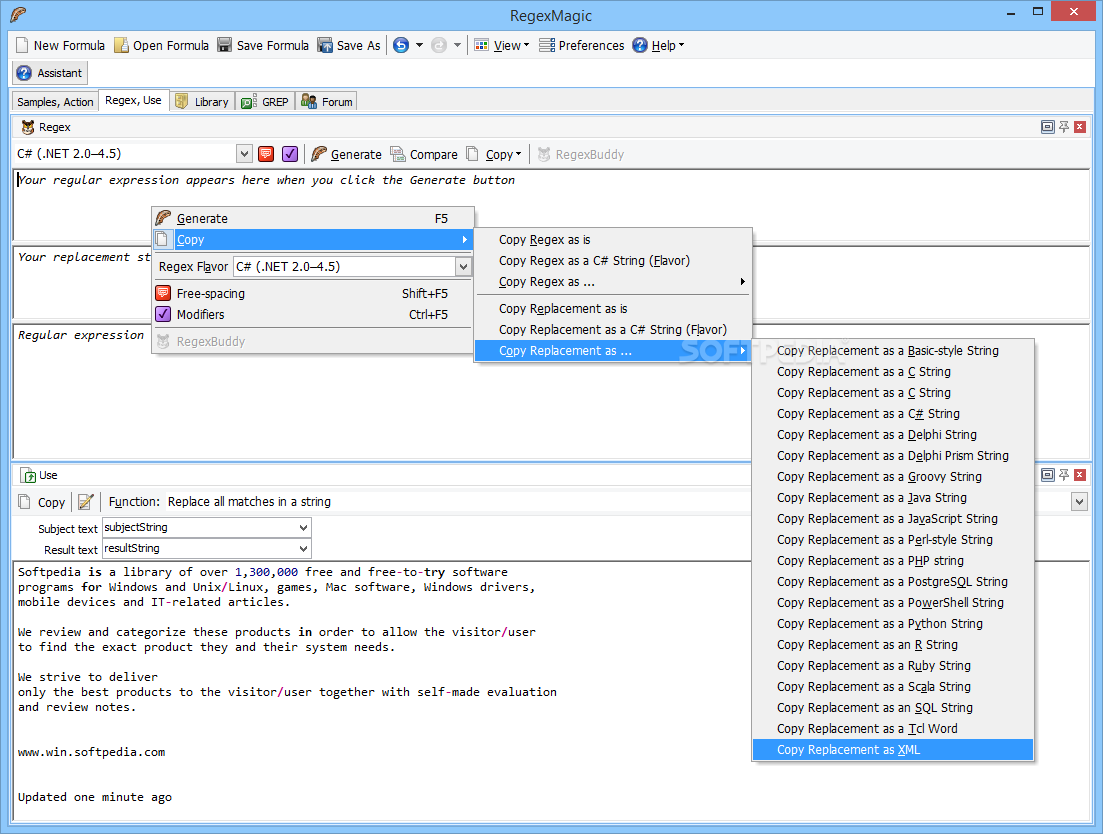
Task: Select highlighted Copy item in context menu
Action: tap(313, 240)
